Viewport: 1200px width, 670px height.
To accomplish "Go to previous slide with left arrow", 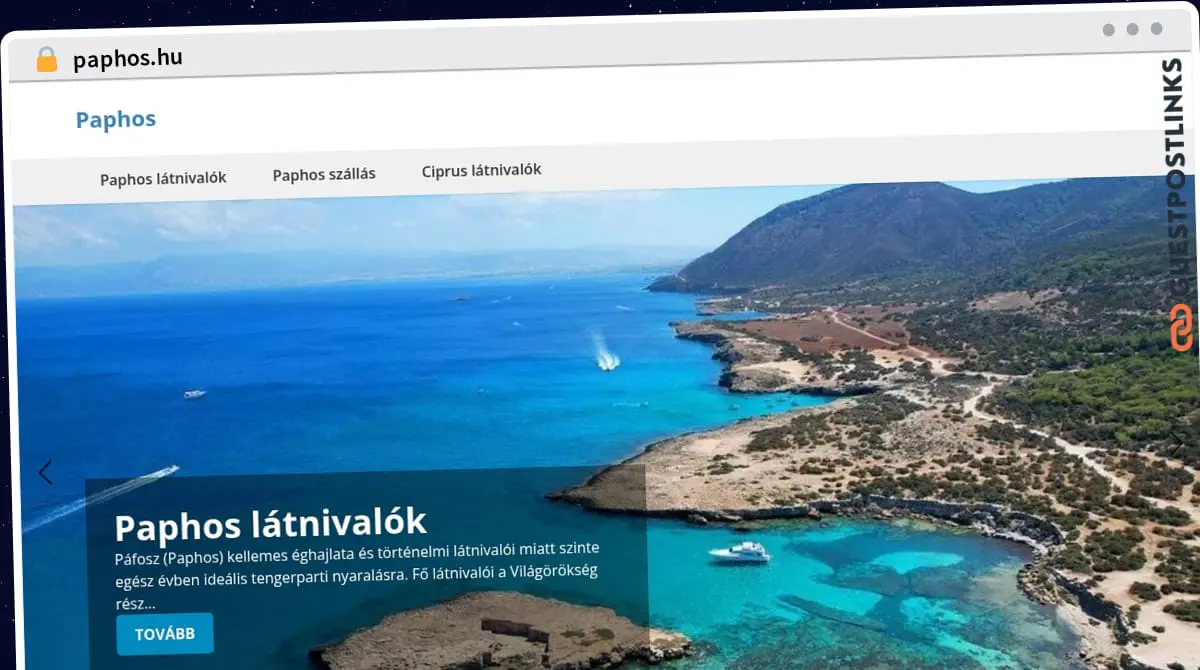I will 45,472.
